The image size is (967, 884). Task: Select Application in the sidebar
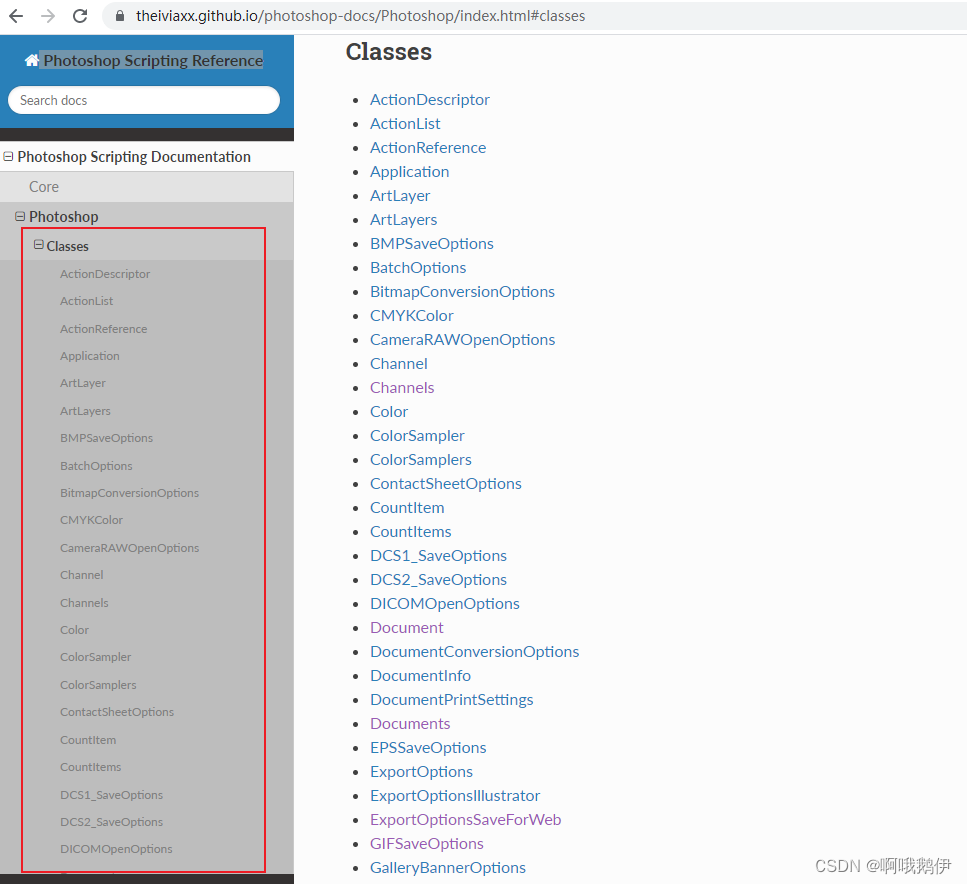pos(89,356)
